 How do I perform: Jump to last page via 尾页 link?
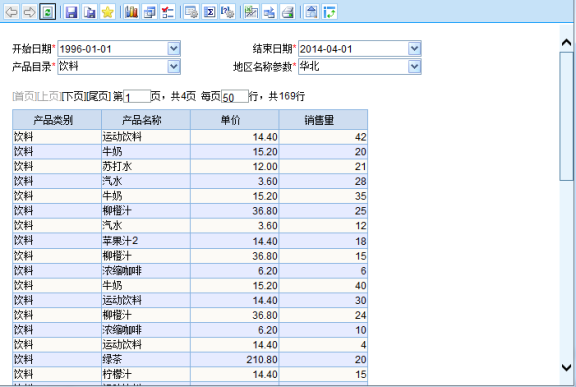point(98,96)
